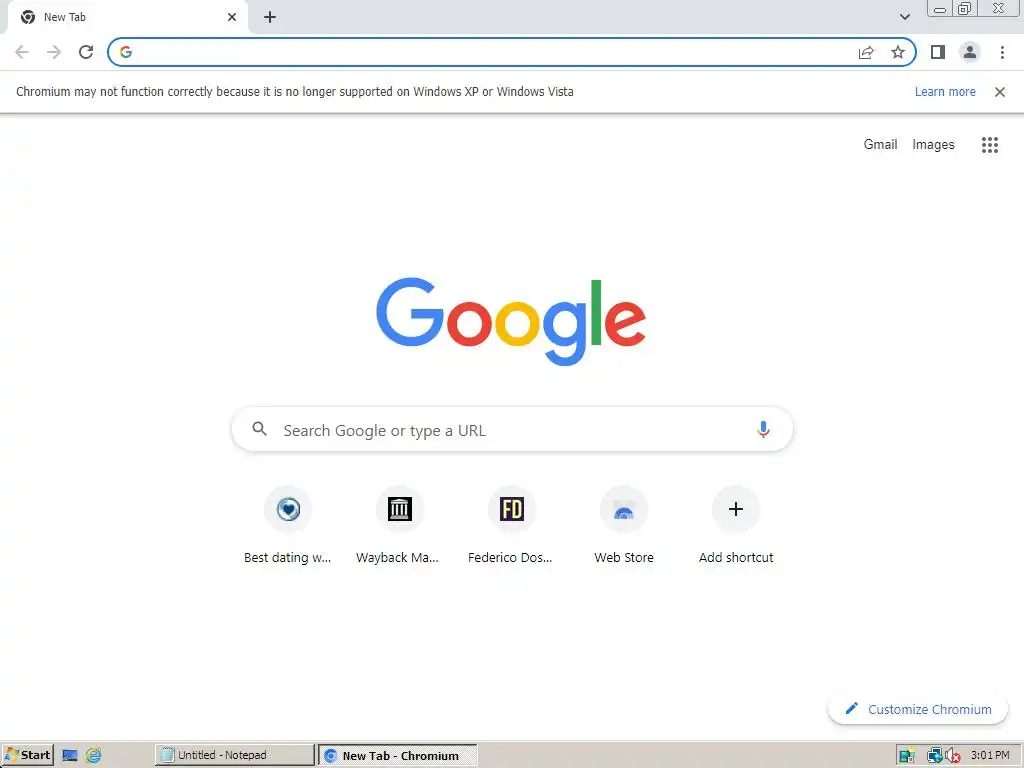
Task: Launch Internet Explorer from quick launch
Action: pos(94,756)
